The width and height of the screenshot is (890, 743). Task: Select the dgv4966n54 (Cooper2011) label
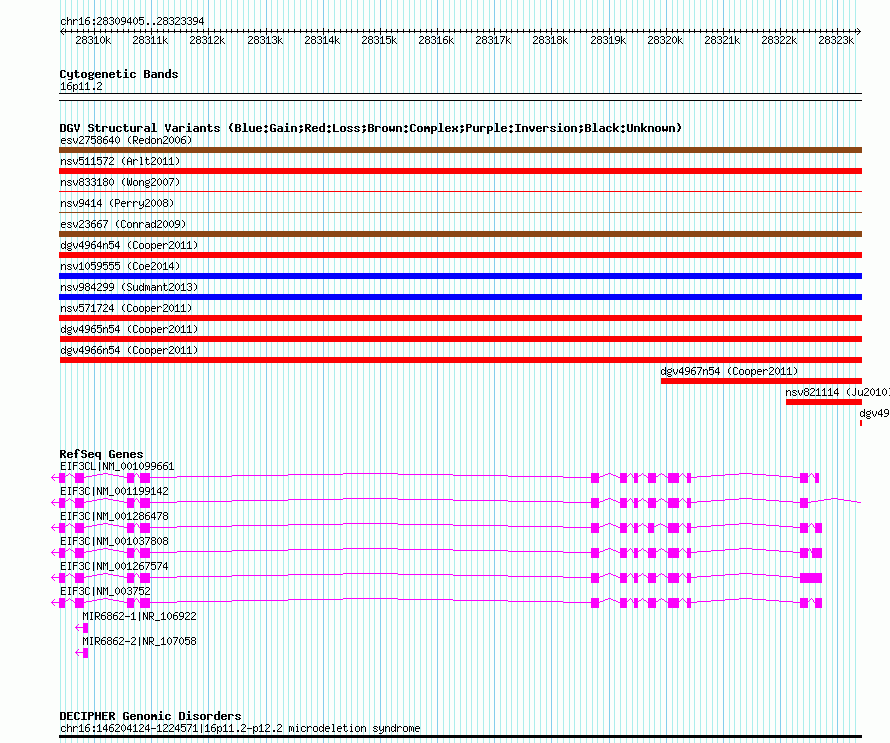tap(129, 350)
